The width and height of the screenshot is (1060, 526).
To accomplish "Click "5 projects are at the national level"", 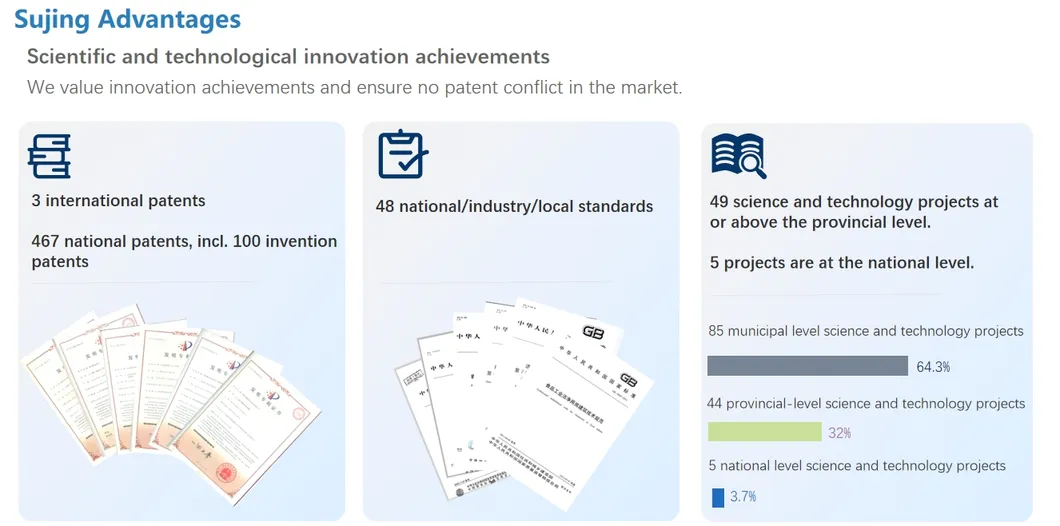I will pos(842,263).
